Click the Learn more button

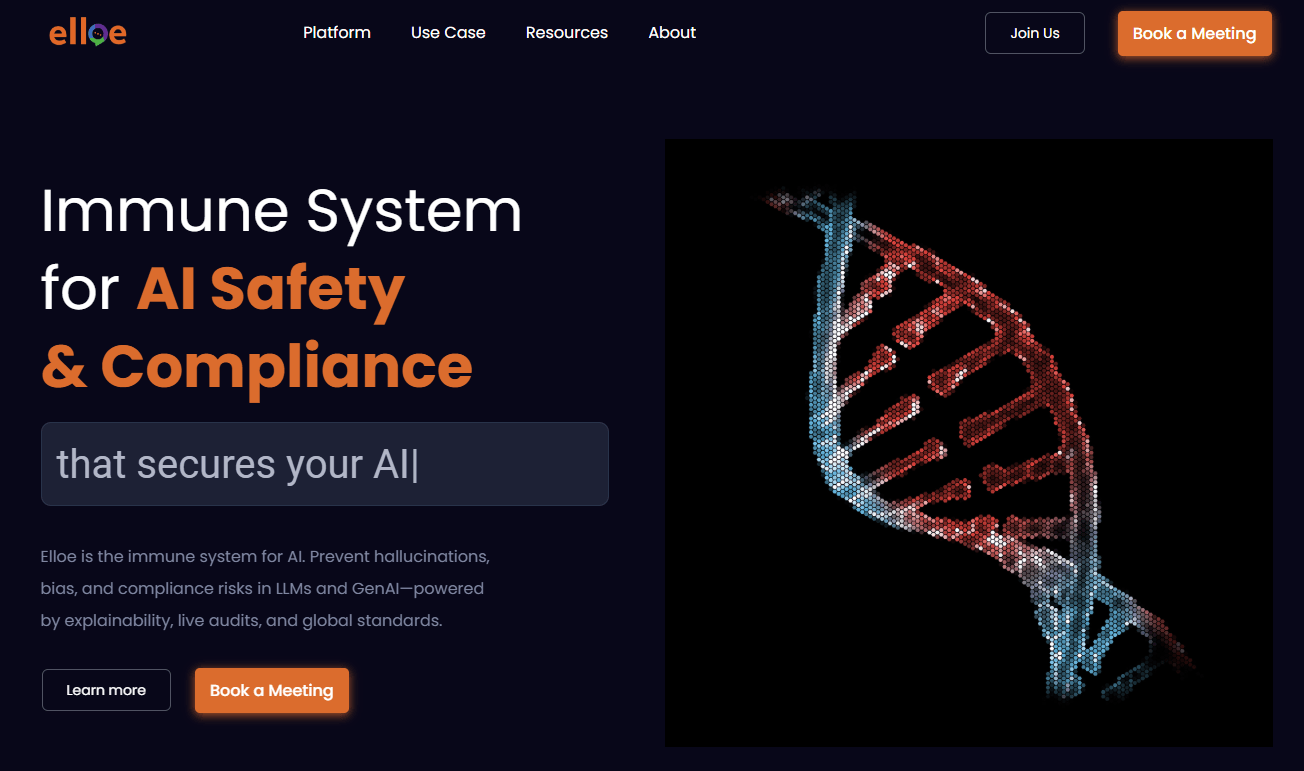(106, 690)
